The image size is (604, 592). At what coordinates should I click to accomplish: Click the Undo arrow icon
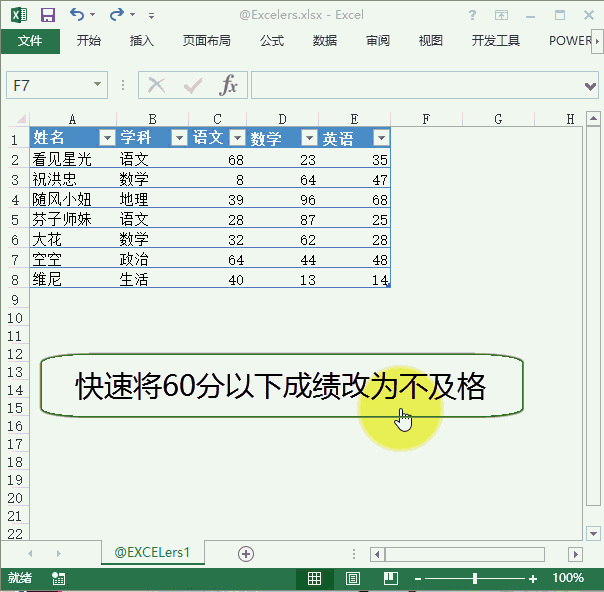coord(77,15)
